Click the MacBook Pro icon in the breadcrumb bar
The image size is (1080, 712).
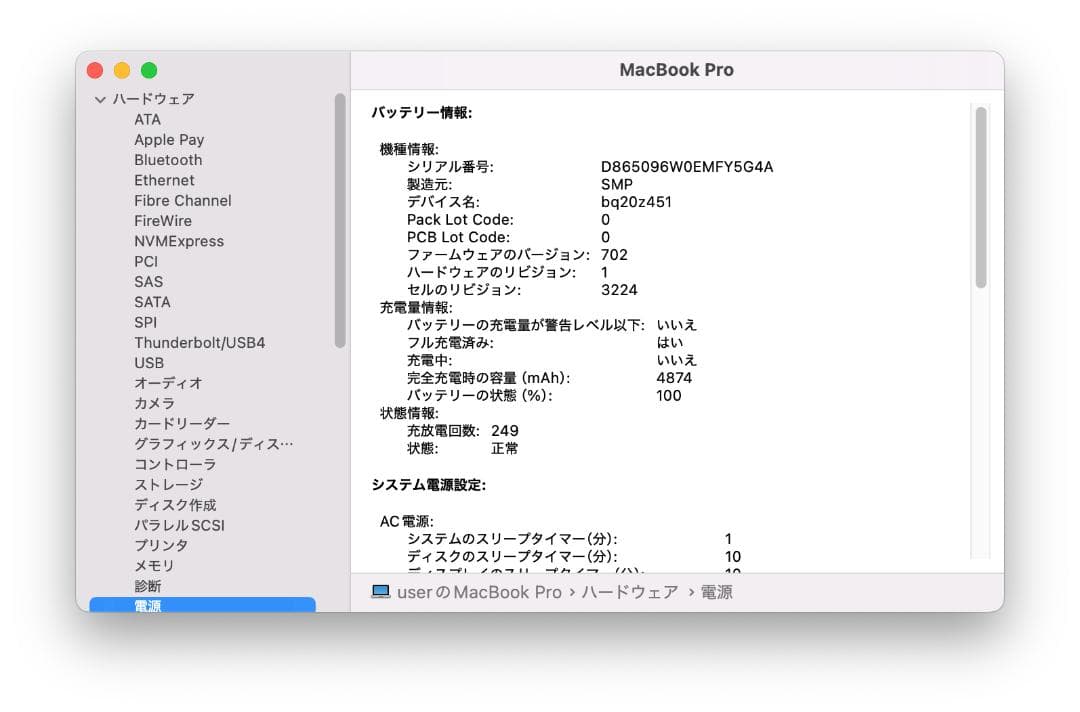(381, 591)
